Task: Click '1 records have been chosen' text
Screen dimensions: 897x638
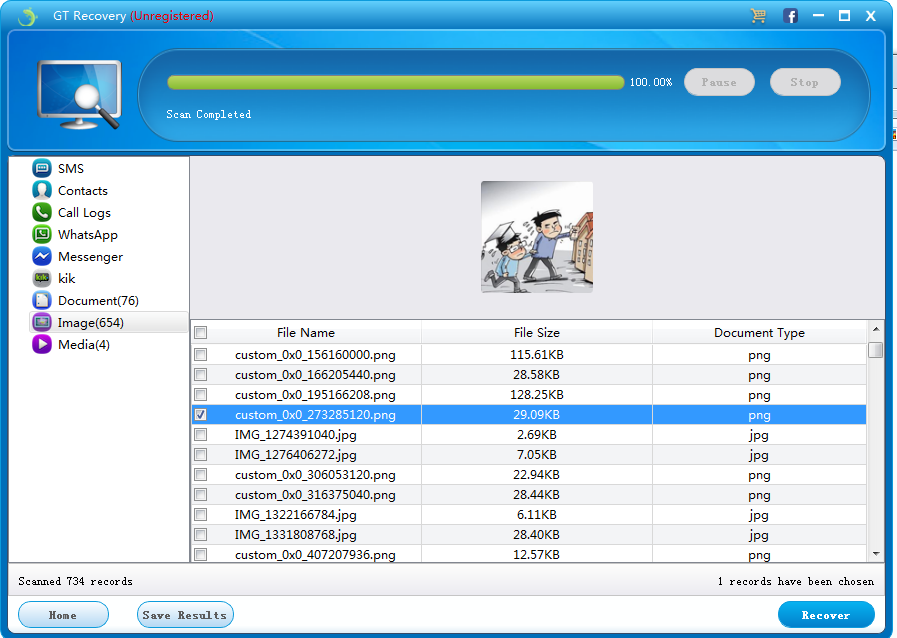Action: click(x=796, y=581)
